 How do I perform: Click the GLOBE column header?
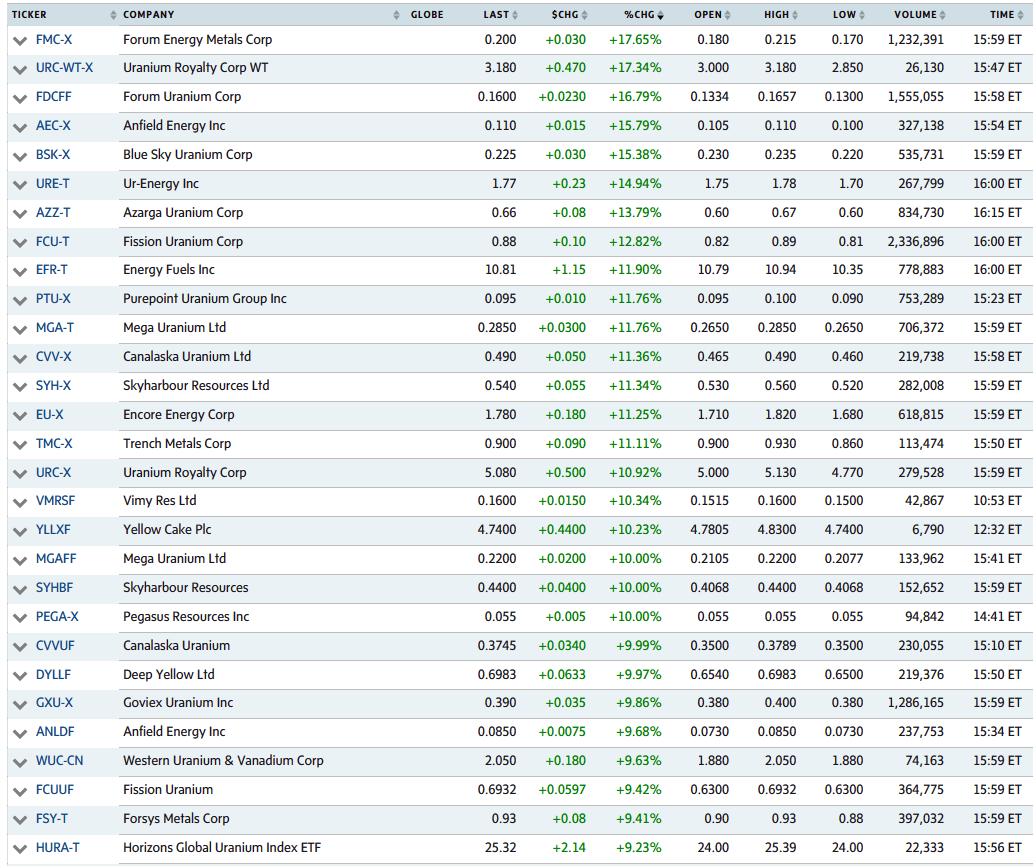tap(427, 15)
